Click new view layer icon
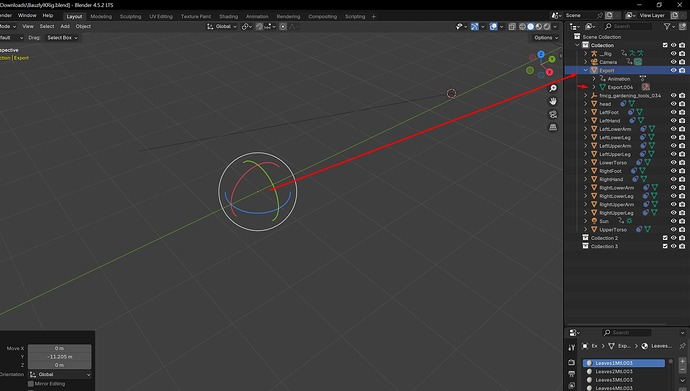The height and width of the screenshot is (391, 690). click(x=674, y=15)
